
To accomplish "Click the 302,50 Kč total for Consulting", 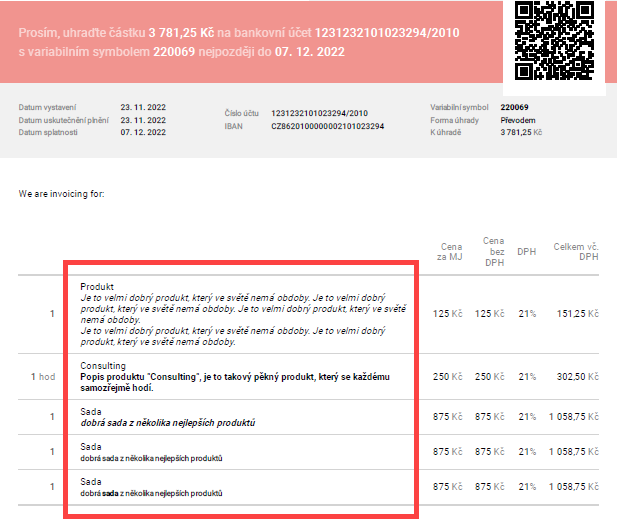I will pyautogui.click(x=578, y=376).
